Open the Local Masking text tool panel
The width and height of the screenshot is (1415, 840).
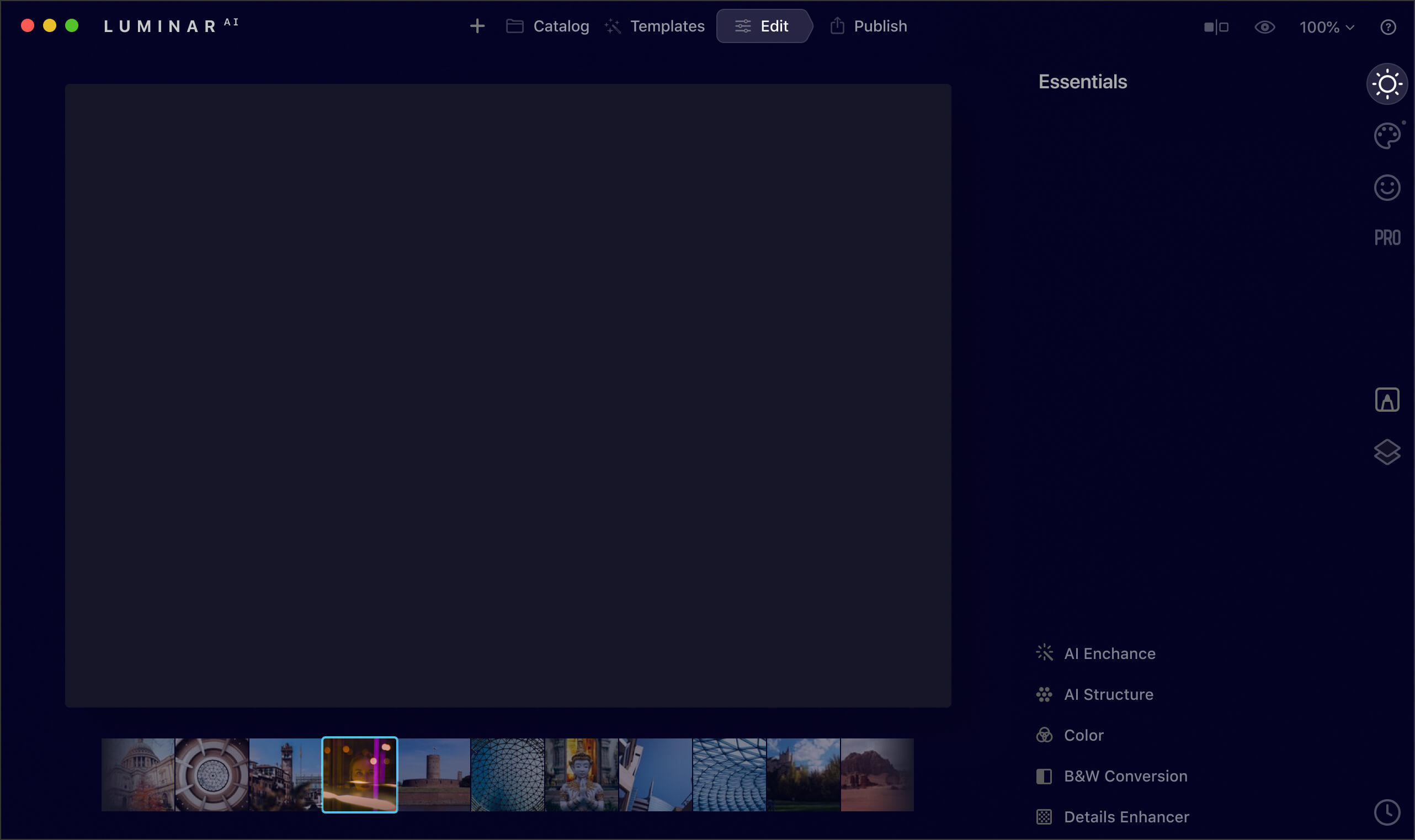pos(1387,399)
